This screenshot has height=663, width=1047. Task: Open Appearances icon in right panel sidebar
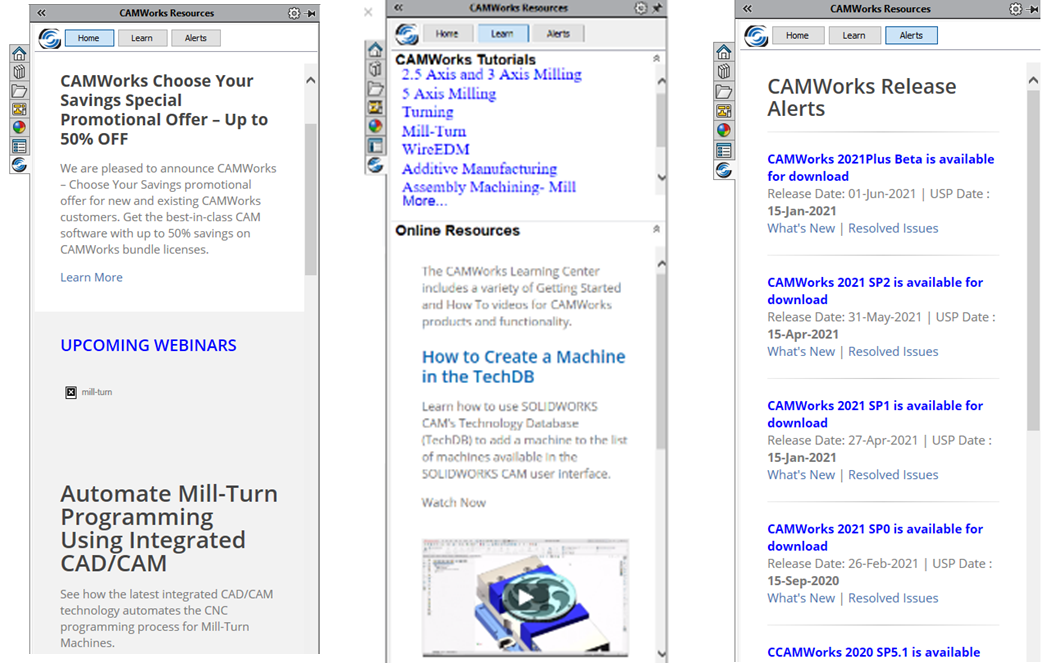point(724,130)
